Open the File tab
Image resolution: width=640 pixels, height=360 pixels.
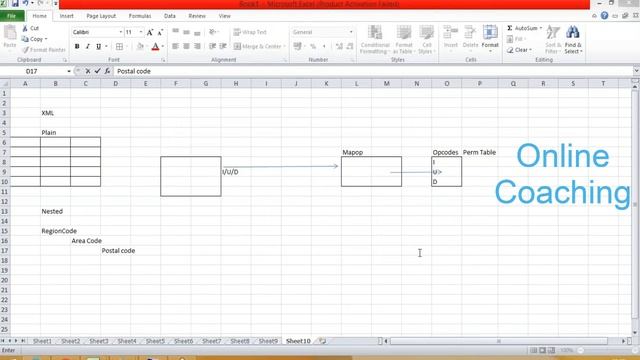[12, 16]
